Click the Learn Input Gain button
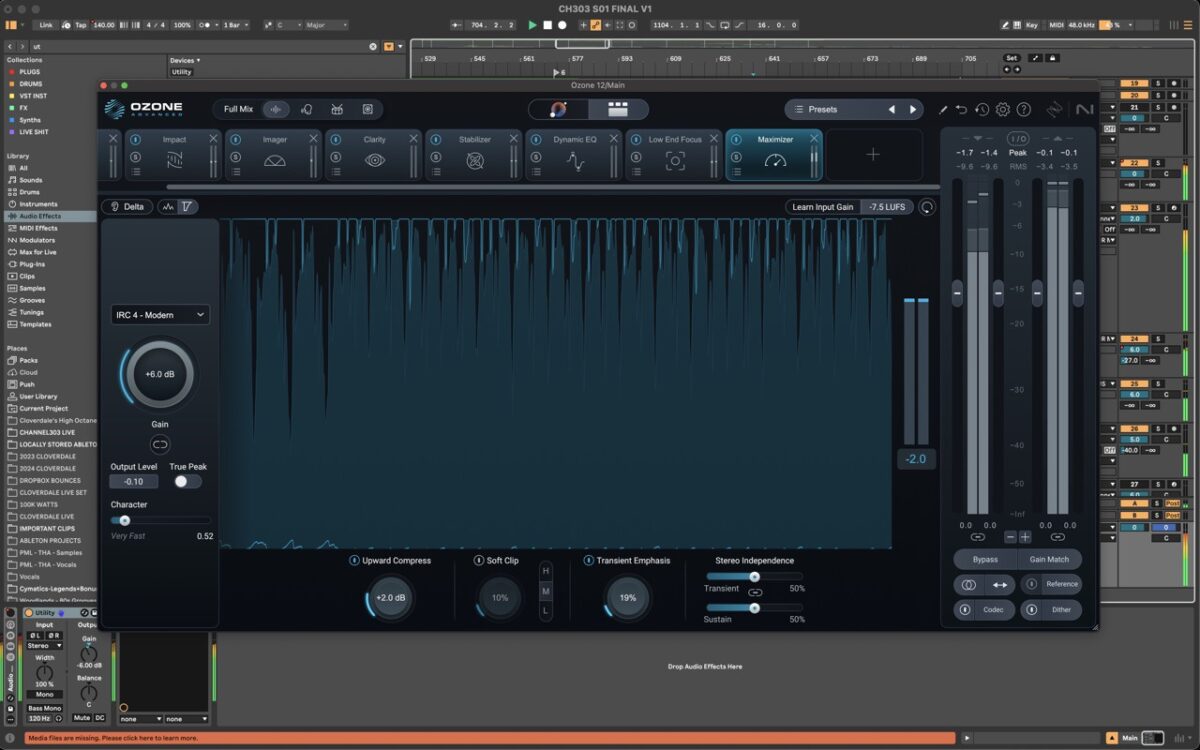The image size is (1200, 750). [823, 207]
